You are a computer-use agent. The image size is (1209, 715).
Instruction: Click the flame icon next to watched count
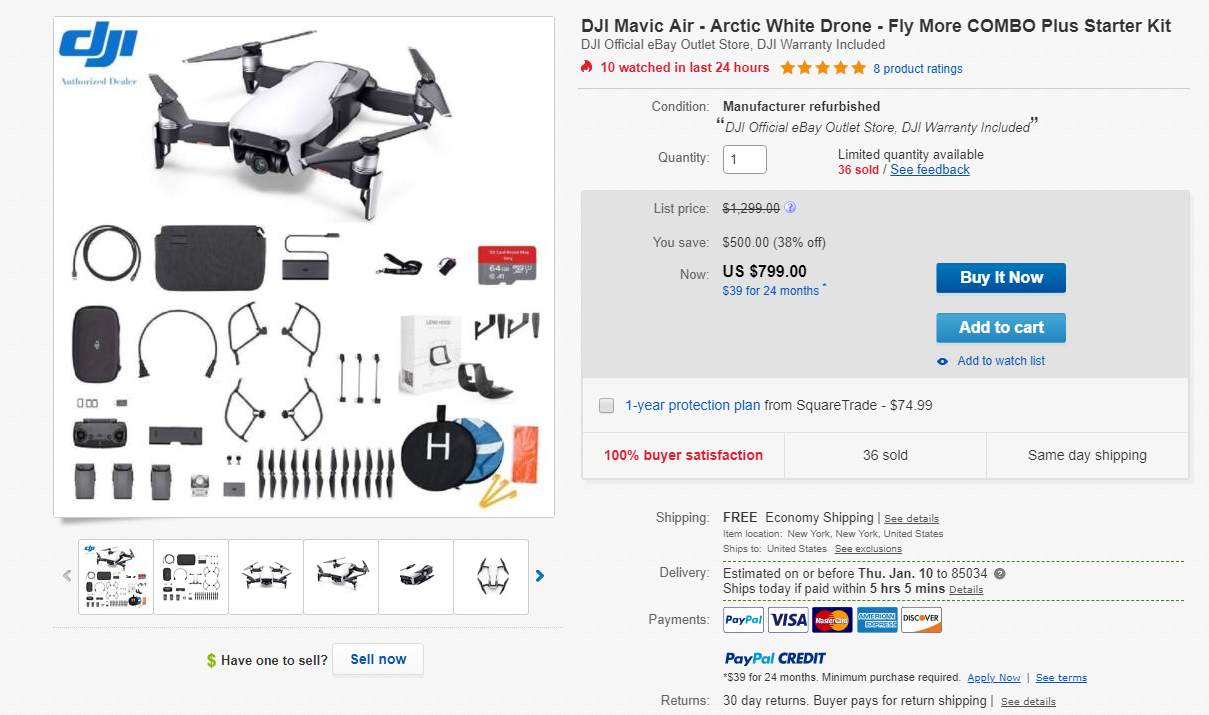pyautogui.click(x=586, y=67)
